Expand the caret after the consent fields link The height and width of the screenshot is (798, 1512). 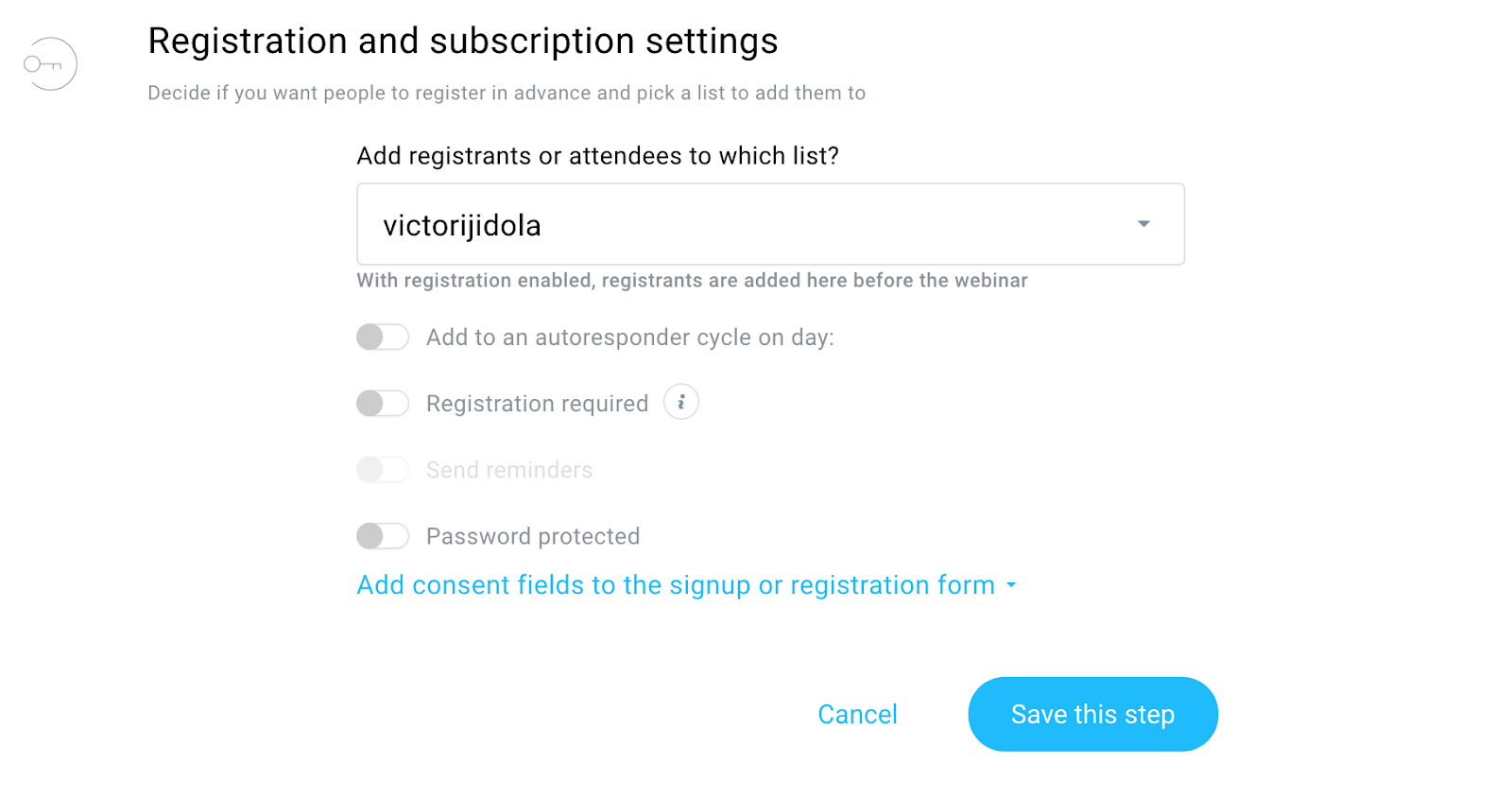(x=1011, y=585)
